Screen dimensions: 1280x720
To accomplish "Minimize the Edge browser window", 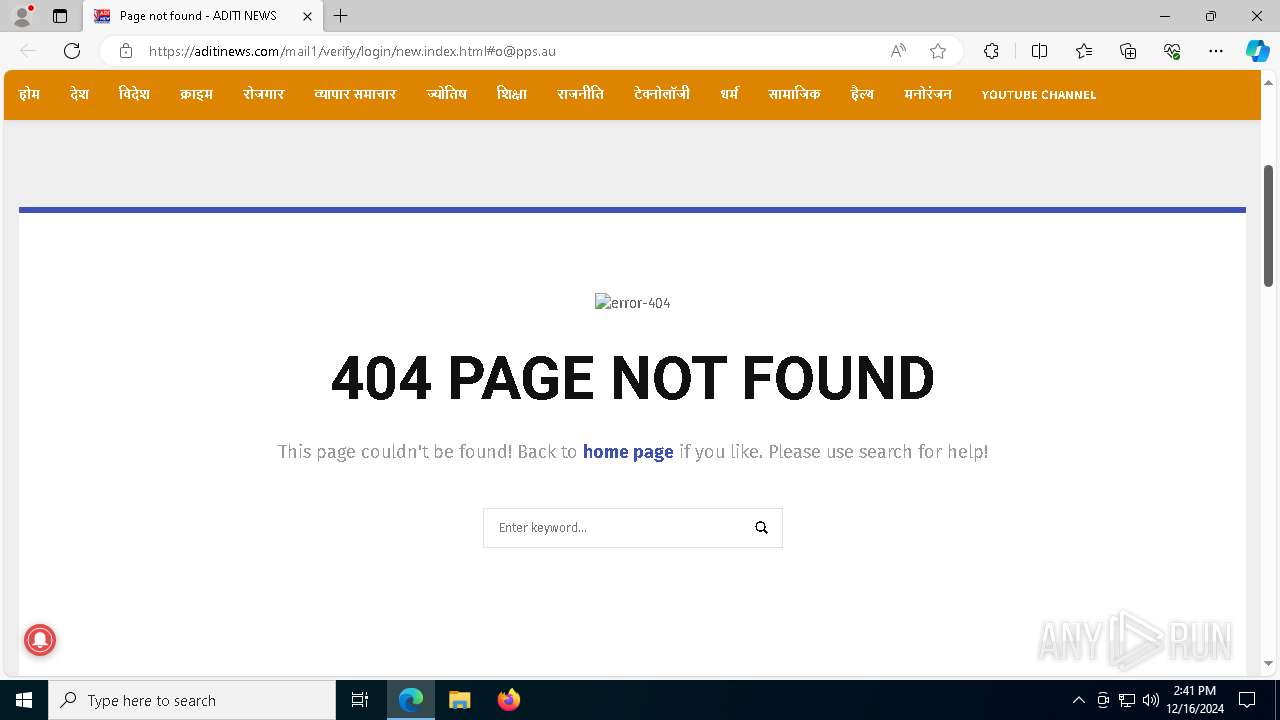I will pos(1164,16).
